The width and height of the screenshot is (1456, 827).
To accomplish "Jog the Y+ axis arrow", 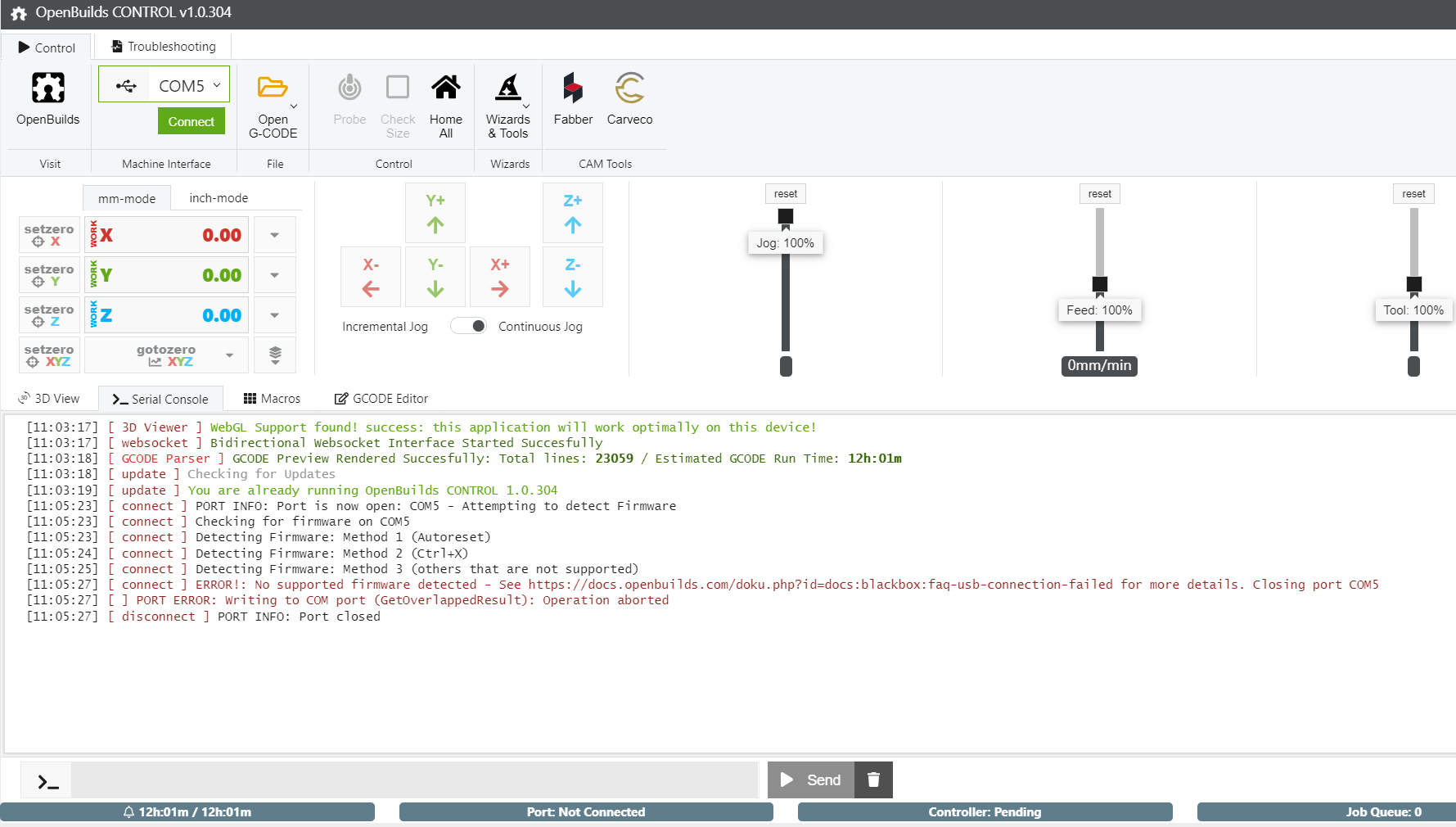I will pyautogui.click(x=435, y=213).
